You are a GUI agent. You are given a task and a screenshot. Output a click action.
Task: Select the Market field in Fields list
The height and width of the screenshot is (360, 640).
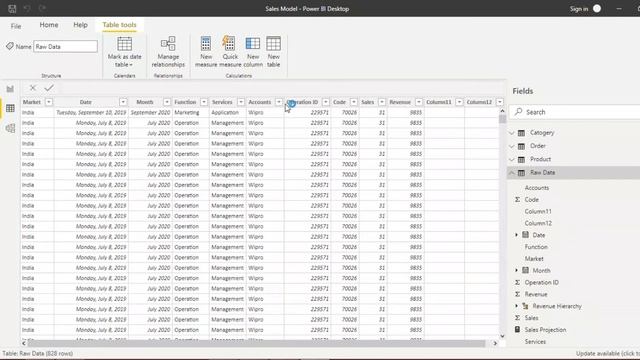point(534,259)
